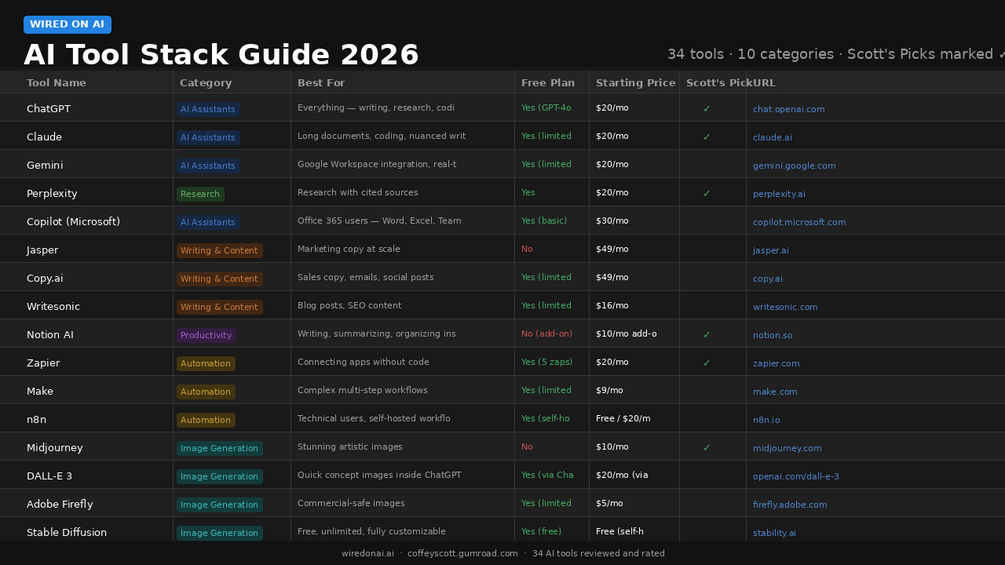Click the WIRED ON AI badge
Image resolution: width=1005 pixels, height=565 pixels.
67,24
